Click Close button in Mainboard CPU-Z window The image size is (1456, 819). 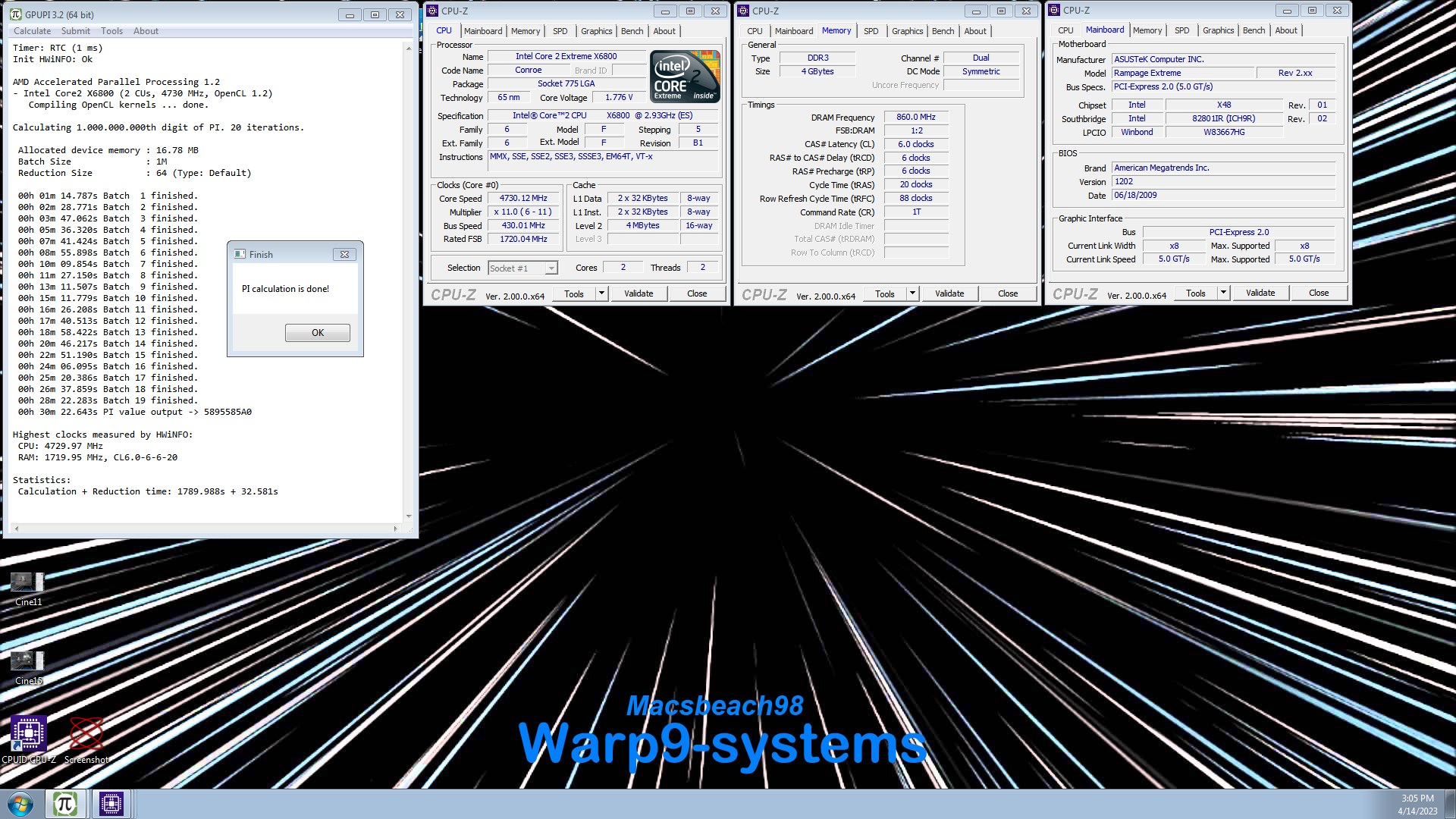tap(1319, 293)
